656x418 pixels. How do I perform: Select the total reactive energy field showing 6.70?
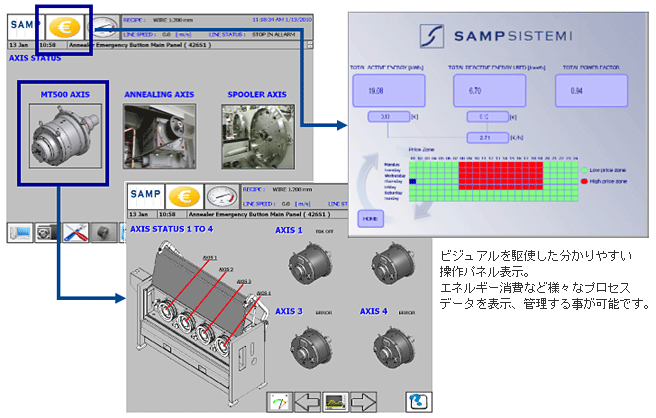click(489, 91)
